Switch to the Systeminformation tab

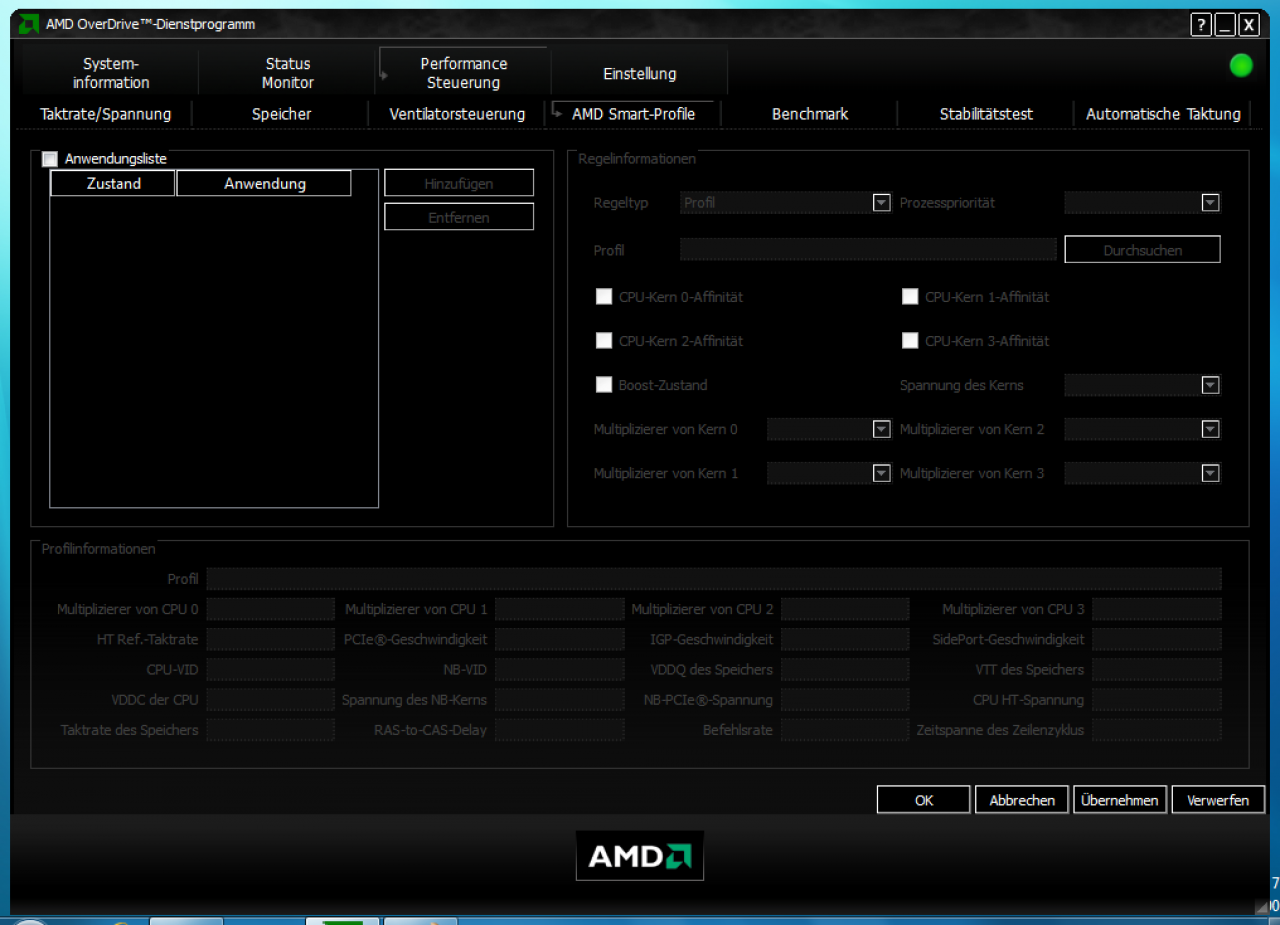coord(111,73)
